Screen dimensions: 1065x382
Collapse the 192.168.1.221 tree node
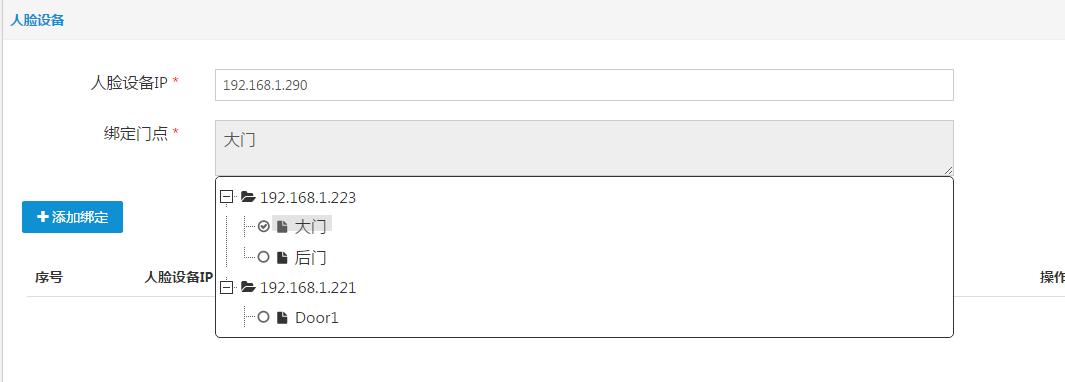coord(227,288)
